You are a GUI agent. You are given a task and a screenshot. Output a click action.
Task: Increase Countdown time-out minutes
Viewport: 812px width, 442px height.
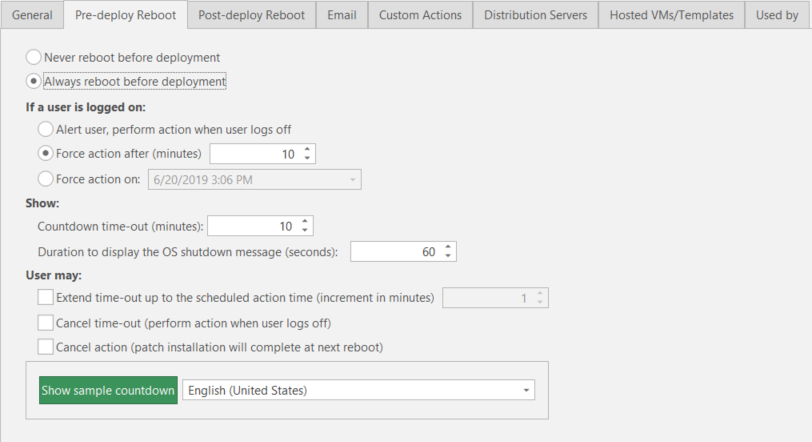305,222
